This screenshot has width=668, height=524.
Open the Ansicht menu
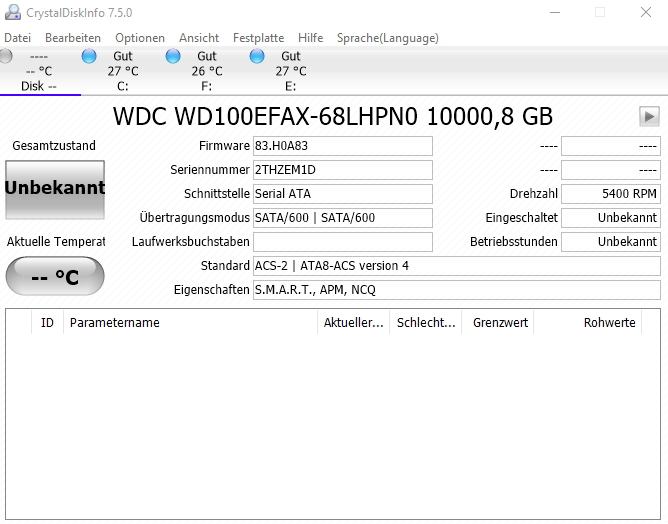pos(199,38)
